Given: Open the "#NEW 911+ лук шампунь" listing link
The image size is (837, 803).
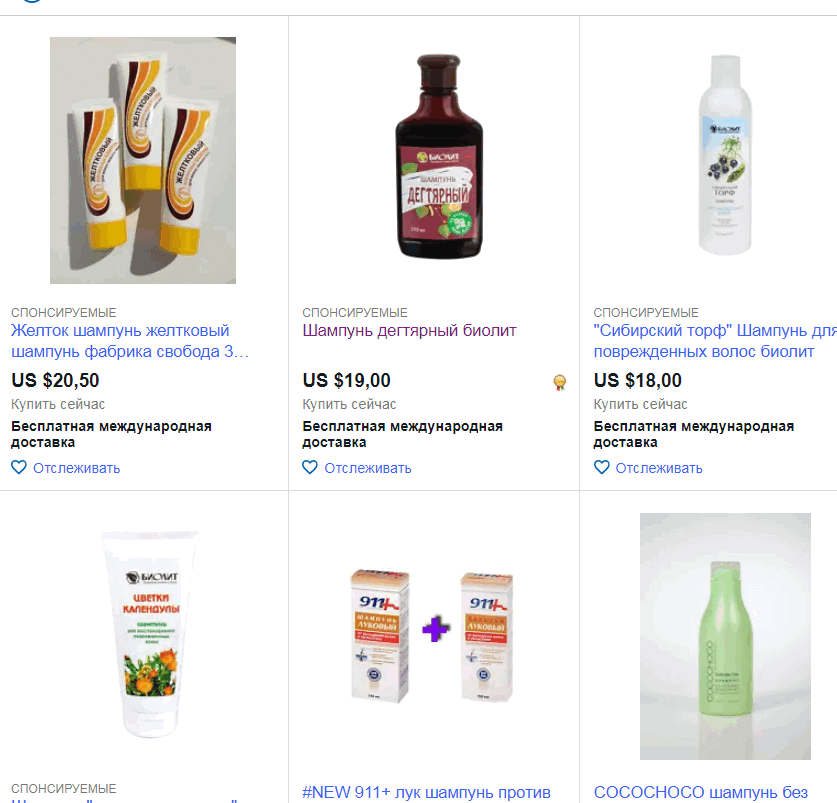Looking at the screenshot, I should click(x=426, y=792).
